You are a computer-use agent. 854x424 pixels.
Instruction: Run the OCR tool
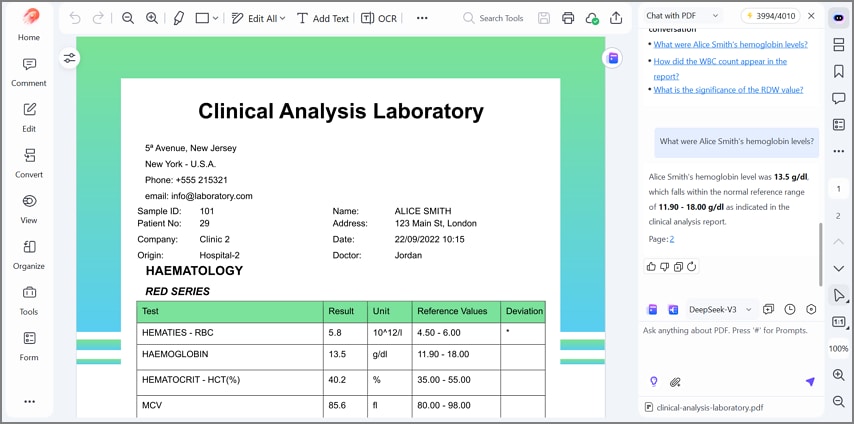379,18
